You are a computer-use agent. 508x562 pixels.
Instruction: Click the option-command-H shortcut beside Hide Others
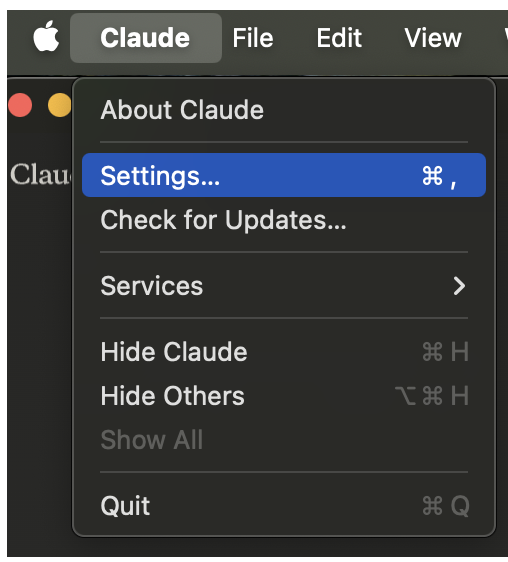coord(432,396)
